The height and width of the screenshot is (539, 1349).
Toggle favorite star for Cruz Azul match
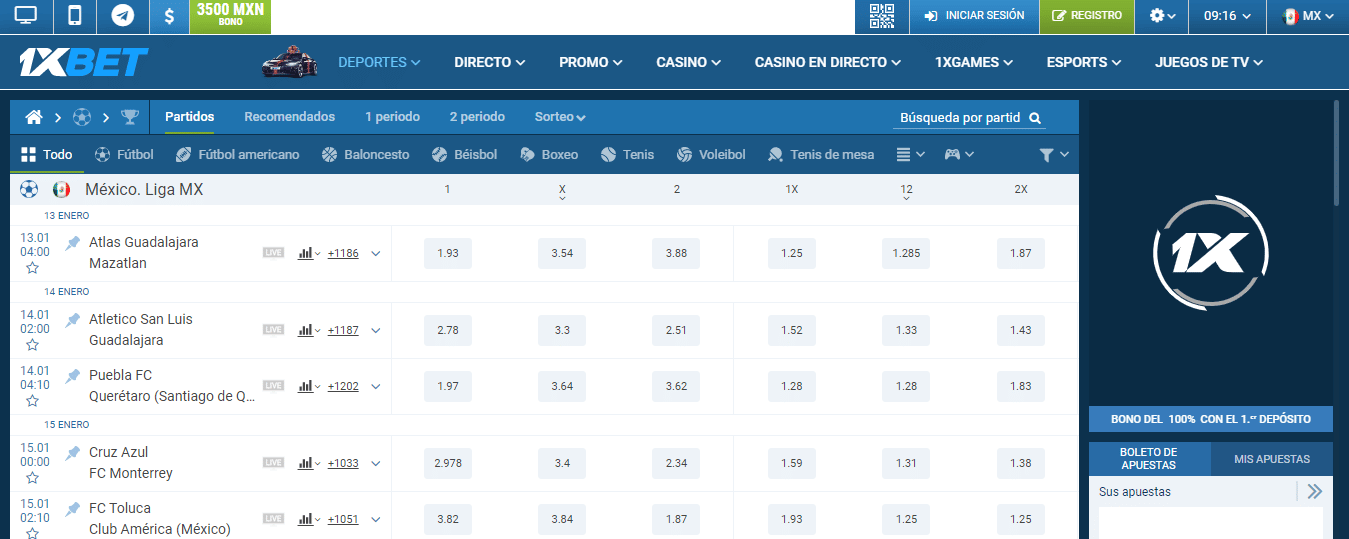(x=32, y=478)
